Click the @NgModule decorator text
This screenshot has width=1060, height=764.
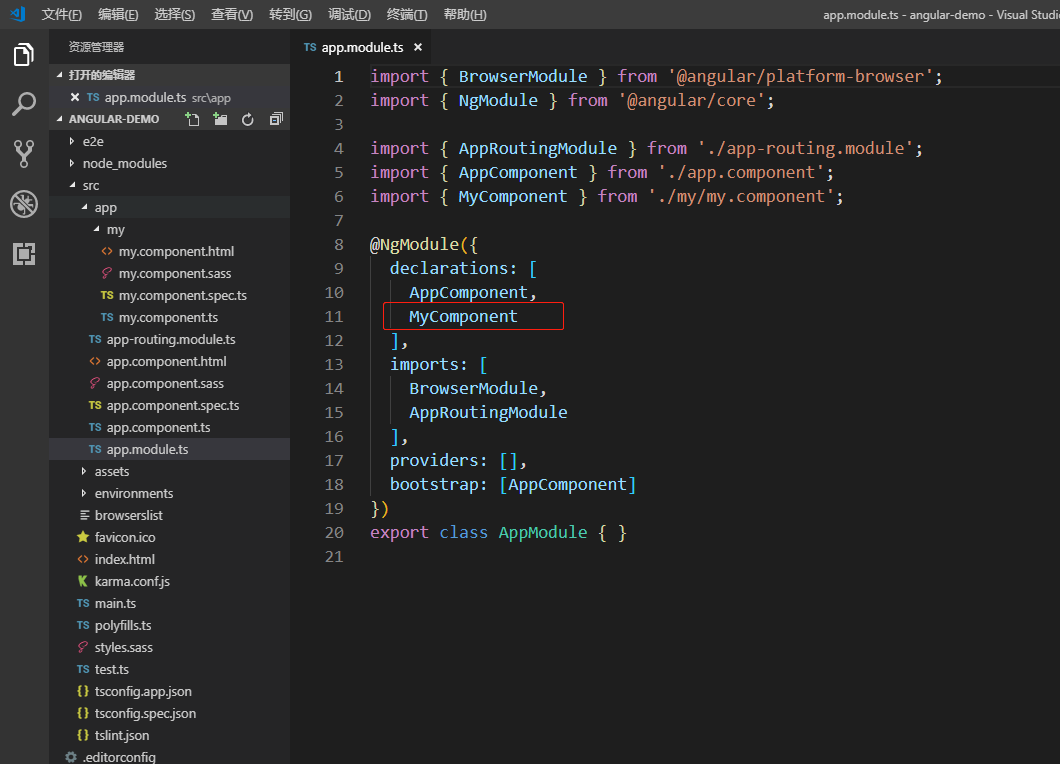pos(414,245)
